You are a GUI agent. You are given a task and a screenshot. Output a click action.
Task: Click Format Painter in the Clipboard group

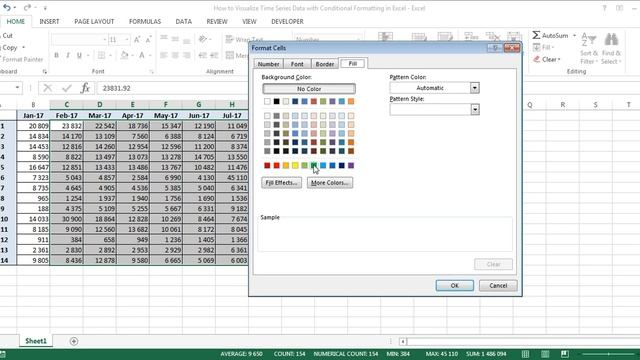coord(22,60)
